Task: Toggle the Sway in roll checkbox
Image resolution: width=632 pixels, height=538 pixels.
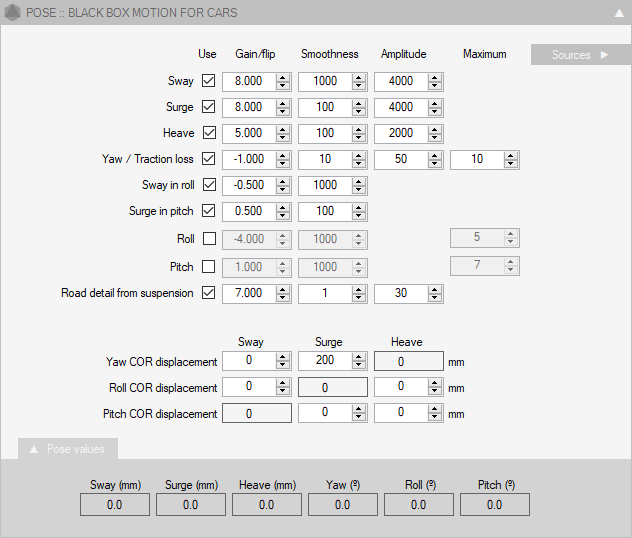Action: point(209,185)
